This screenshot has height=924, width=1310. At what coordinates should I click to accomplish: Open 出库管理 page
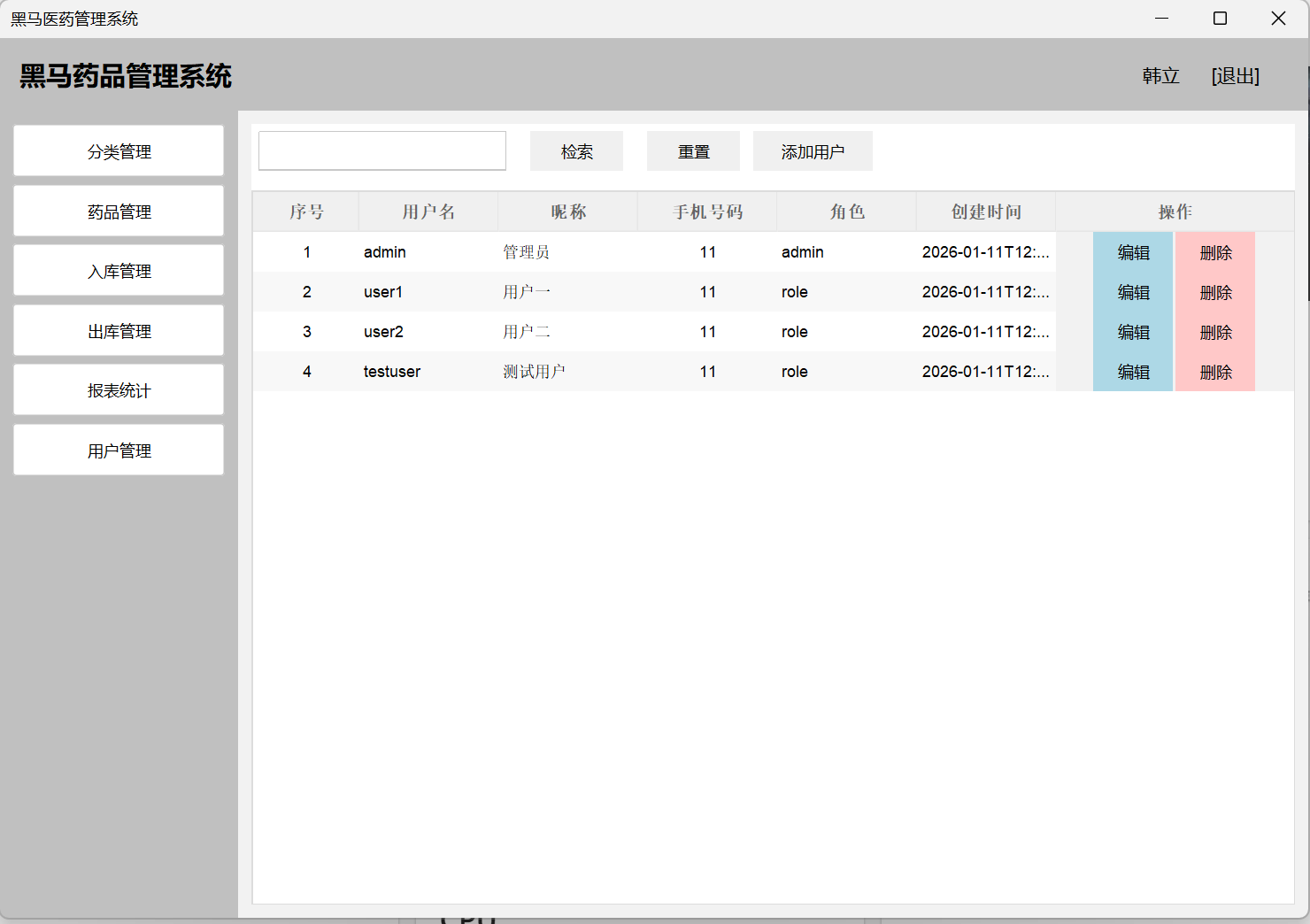pyautogui.click(x=119, y=331)
